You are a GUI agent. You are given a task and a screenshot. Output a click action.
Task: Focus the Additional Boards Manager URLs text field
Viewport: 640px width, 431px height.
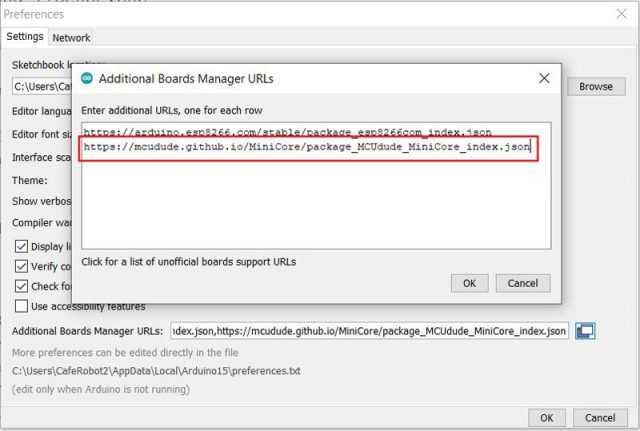point(368,331)
